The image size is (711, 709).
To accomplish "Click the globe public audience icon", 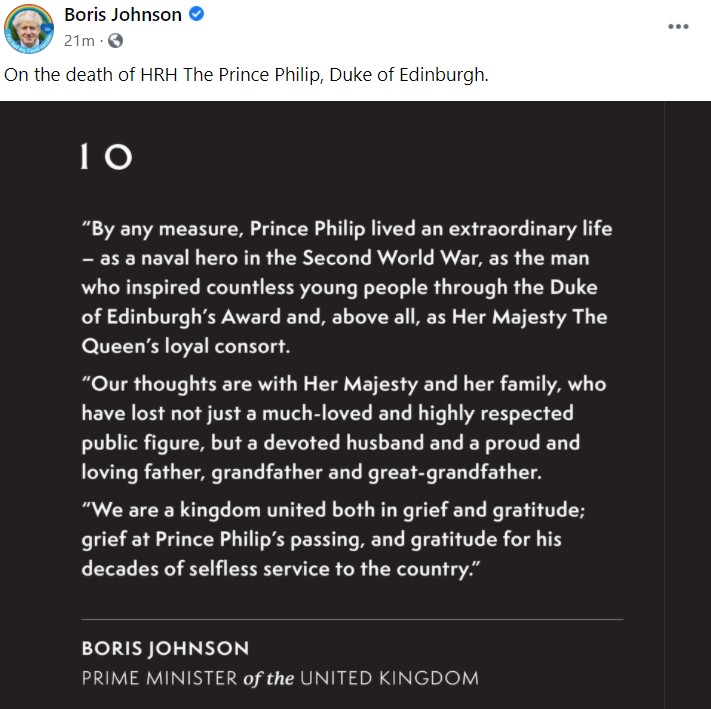I will tap(115, 41).
